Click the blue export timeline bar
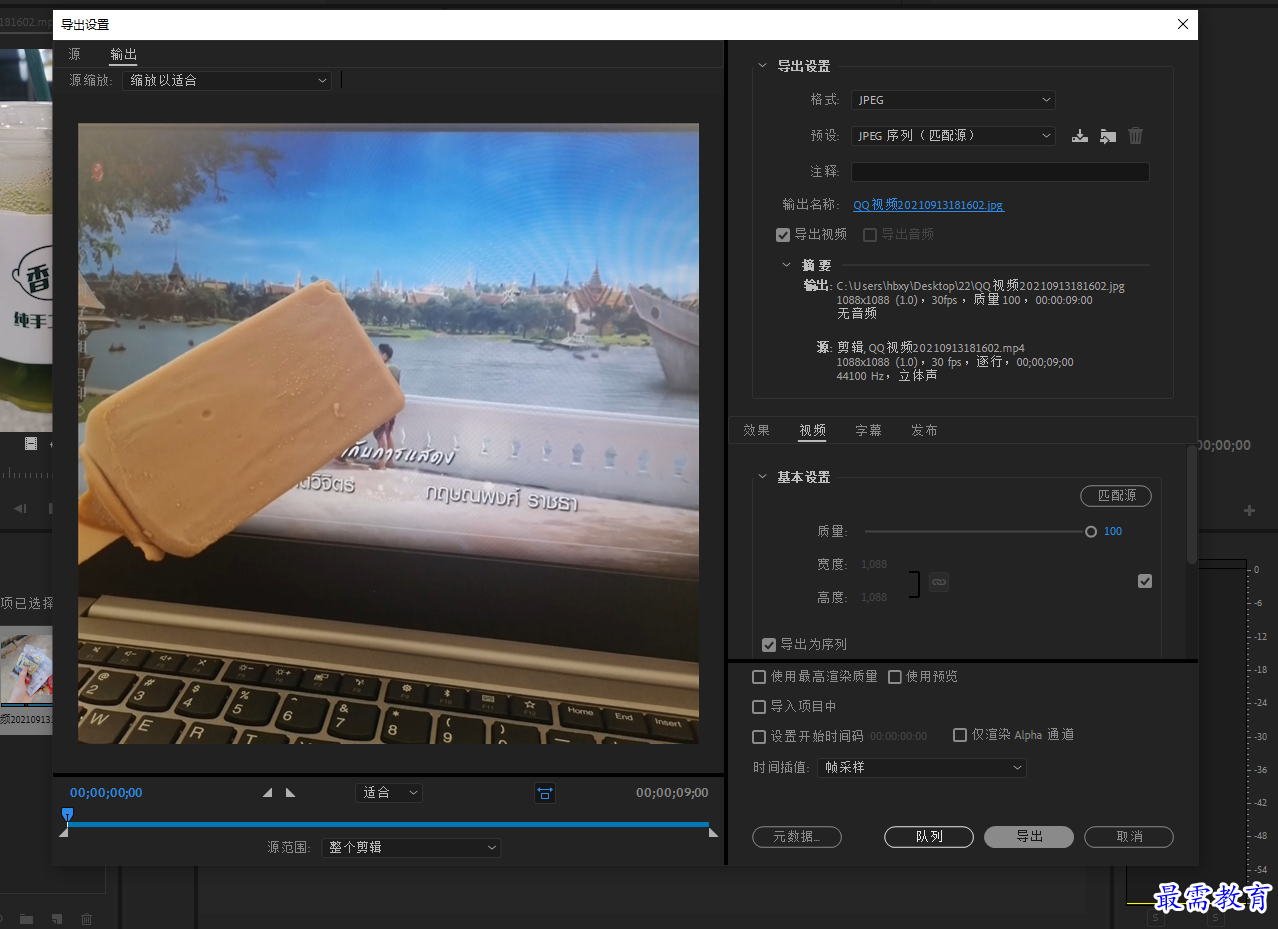This screenshot has width=1278, height=929. (389, 824)
